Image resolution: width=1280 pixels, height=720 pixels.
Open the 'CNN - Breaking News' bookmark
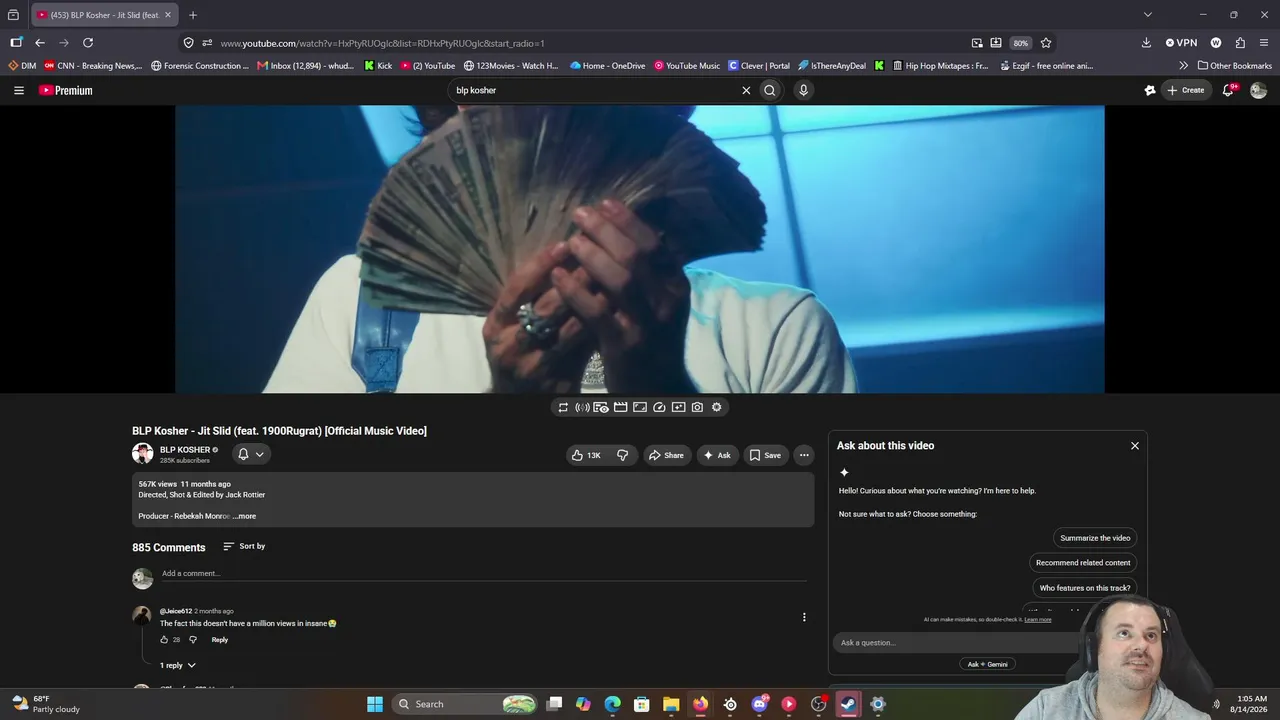[93, 66]
